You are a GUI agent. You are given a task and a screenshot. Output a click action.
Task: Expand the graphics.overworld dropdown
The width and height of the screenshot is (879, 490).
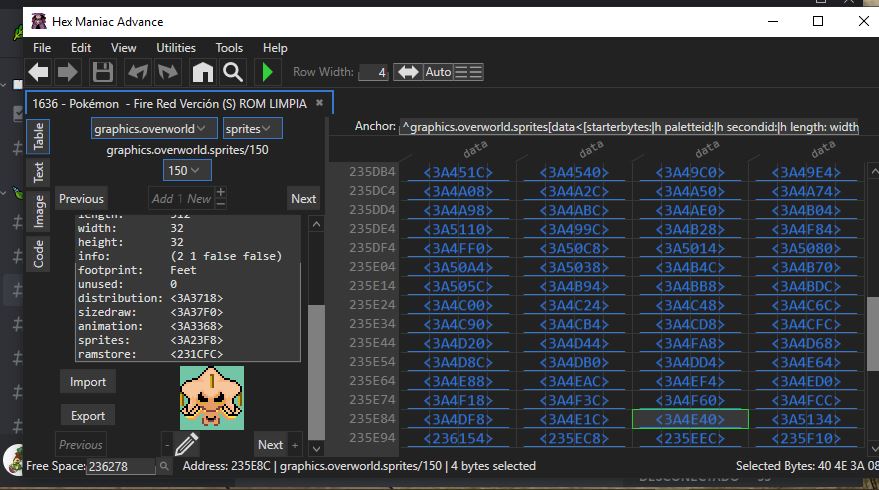(x=153, y=129)
